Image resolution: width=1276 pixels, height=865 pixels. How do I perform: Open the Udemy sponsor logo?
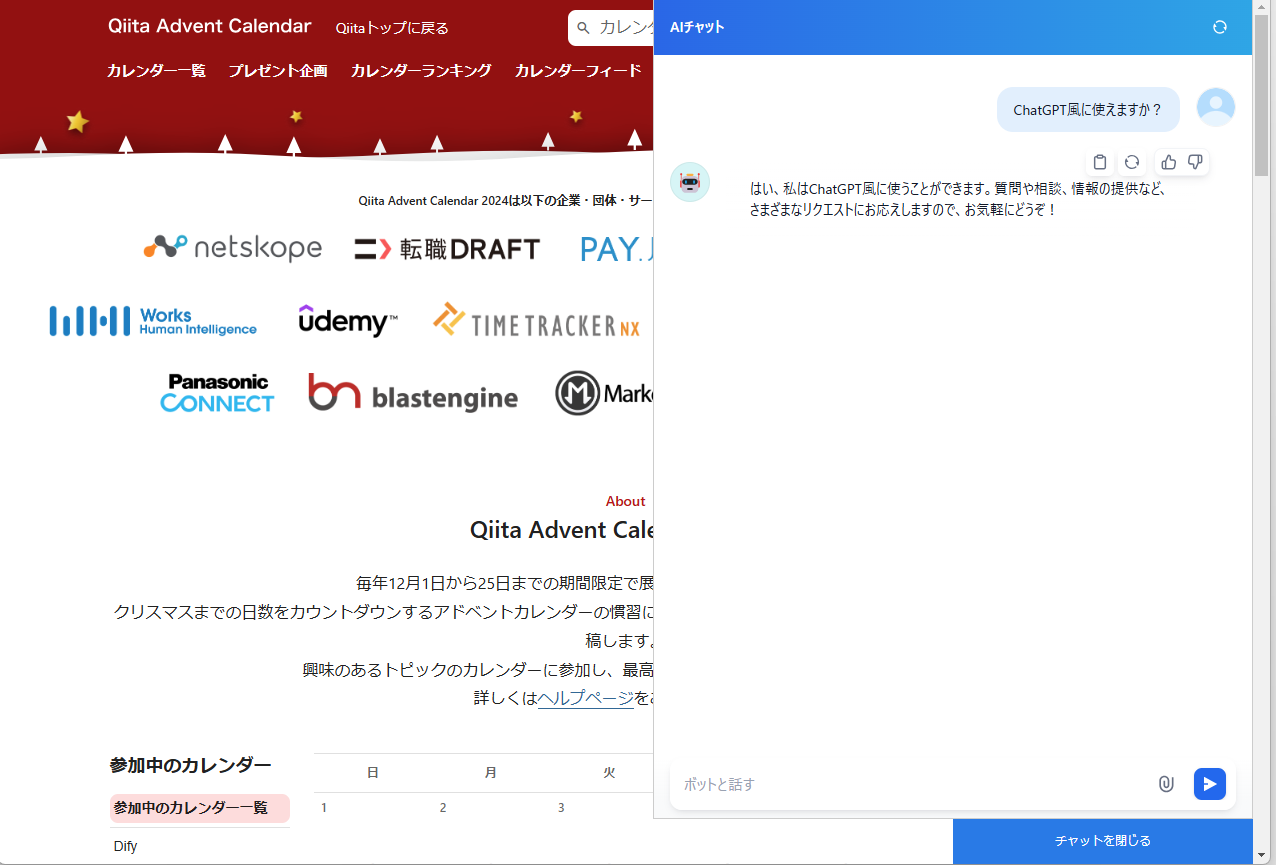348,321
